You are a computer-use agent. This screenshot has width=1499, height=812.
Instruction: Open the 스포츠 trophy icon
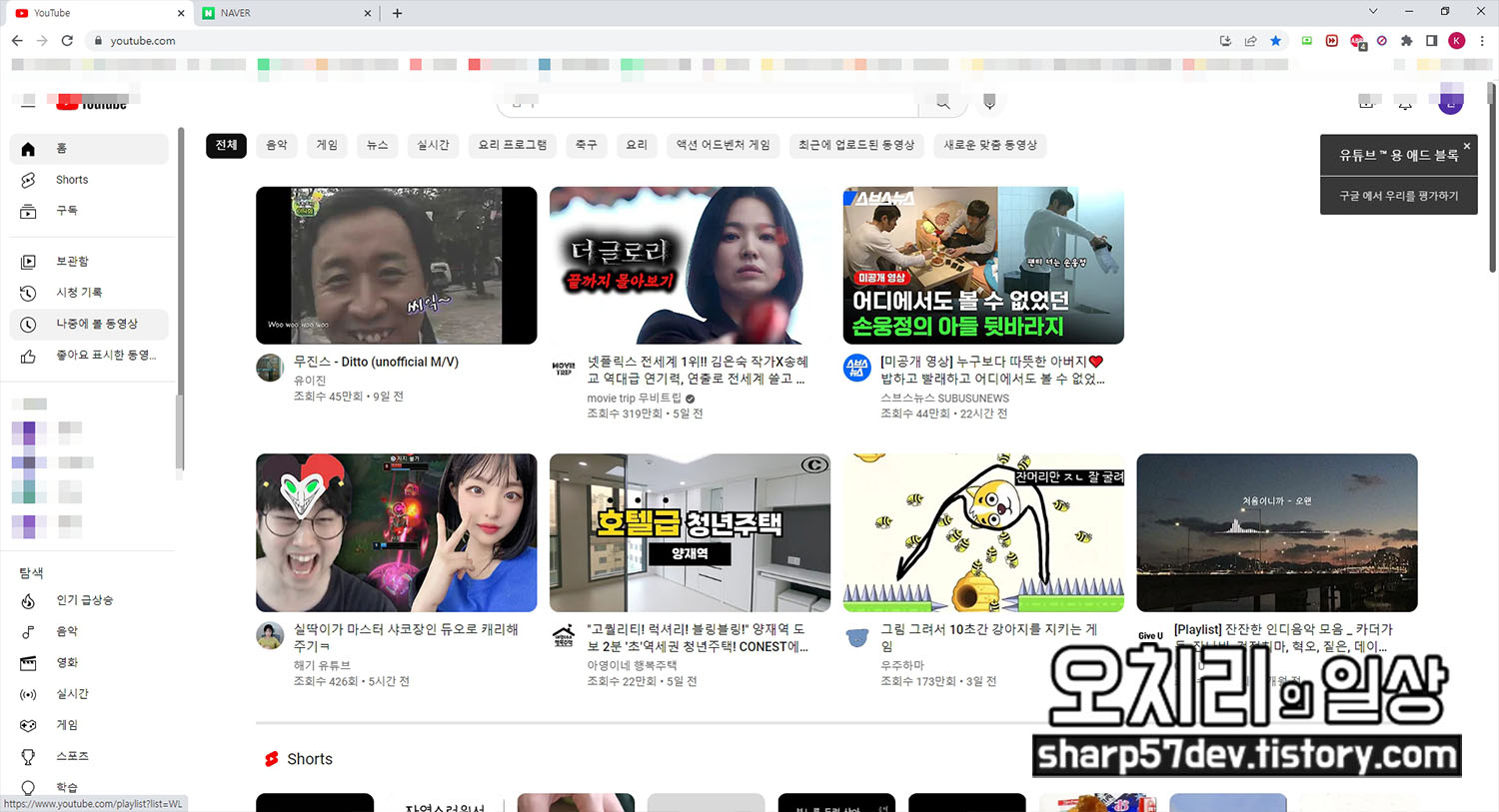(28, 756)
